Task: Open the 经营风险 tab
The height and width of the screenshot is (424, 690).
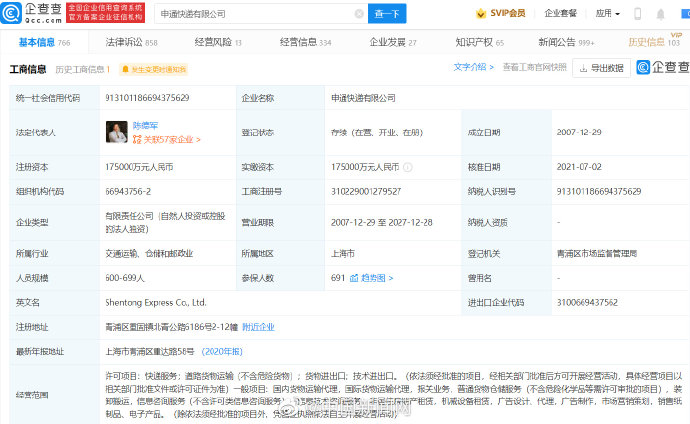Action: coord(218,43)
